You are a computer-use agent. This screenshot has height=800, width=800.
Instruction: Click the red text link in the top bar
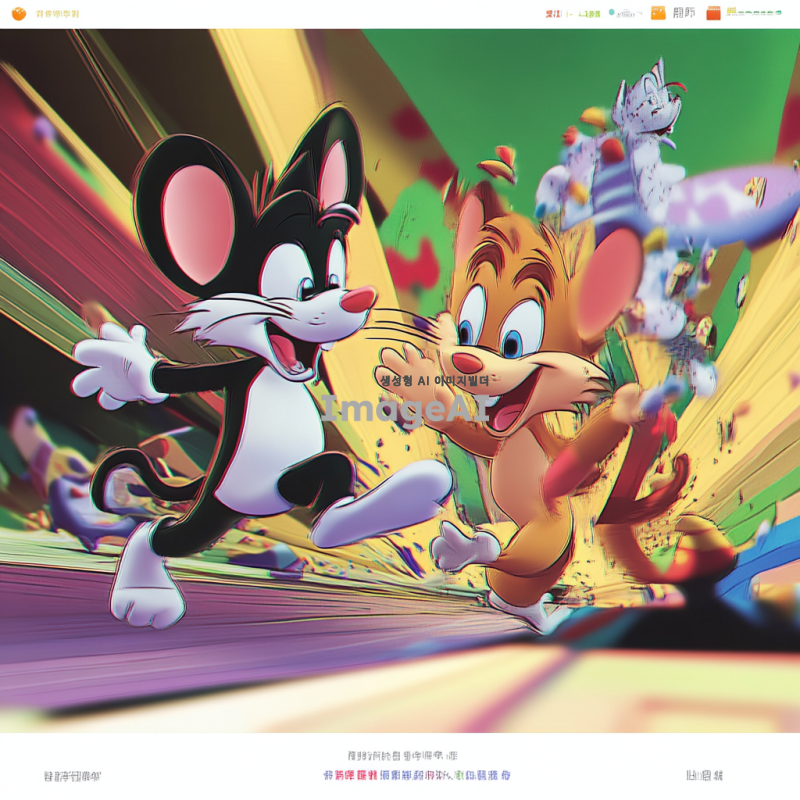[x=554, y=14]
